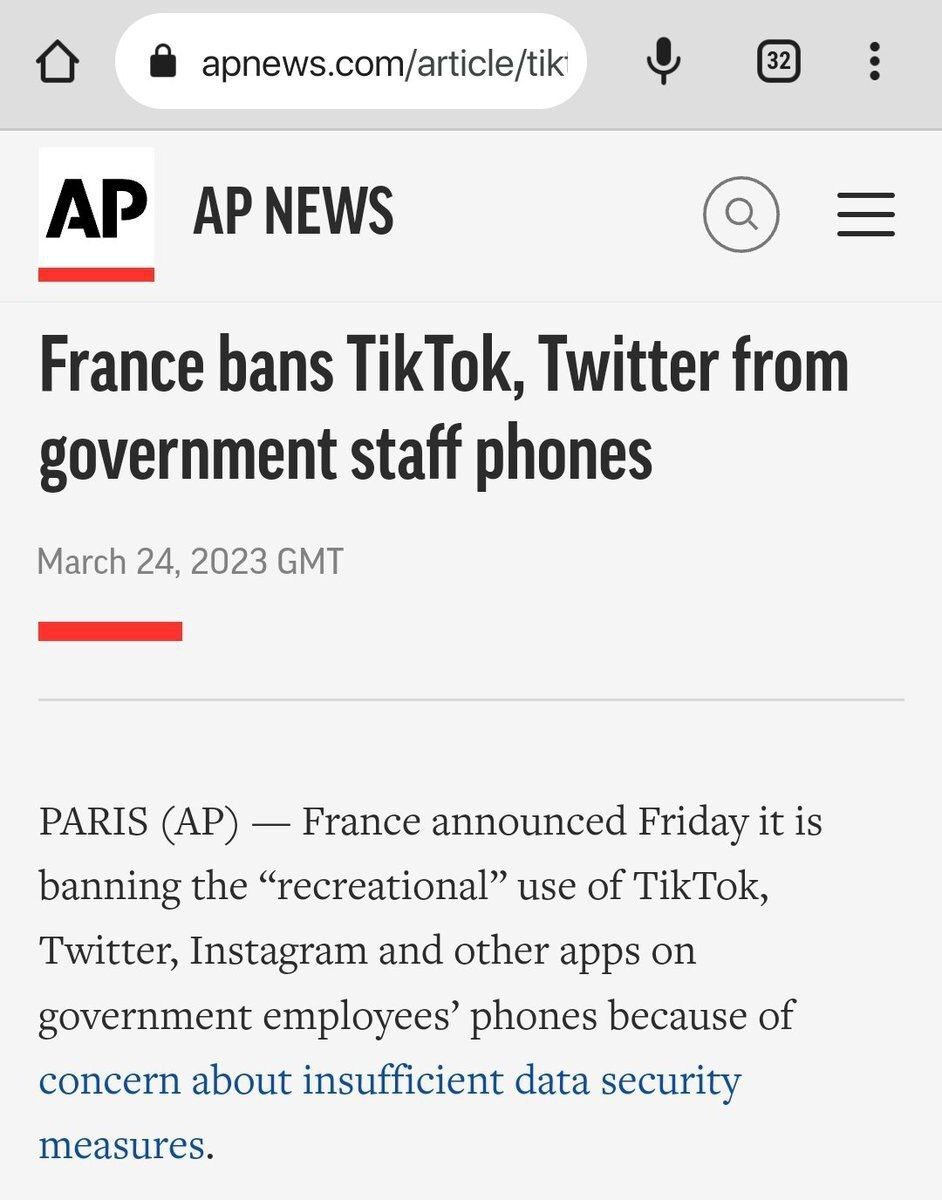Tap the browser home icon

pos(57,62)
